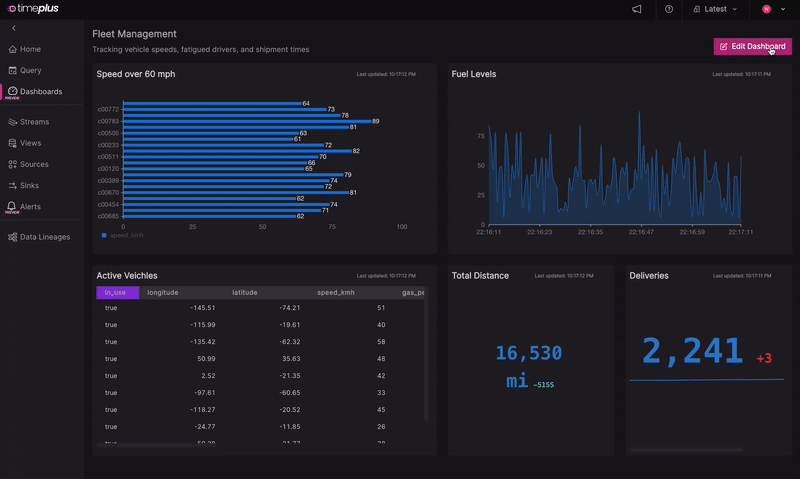Open the Views sidebar link

[30, 143]
